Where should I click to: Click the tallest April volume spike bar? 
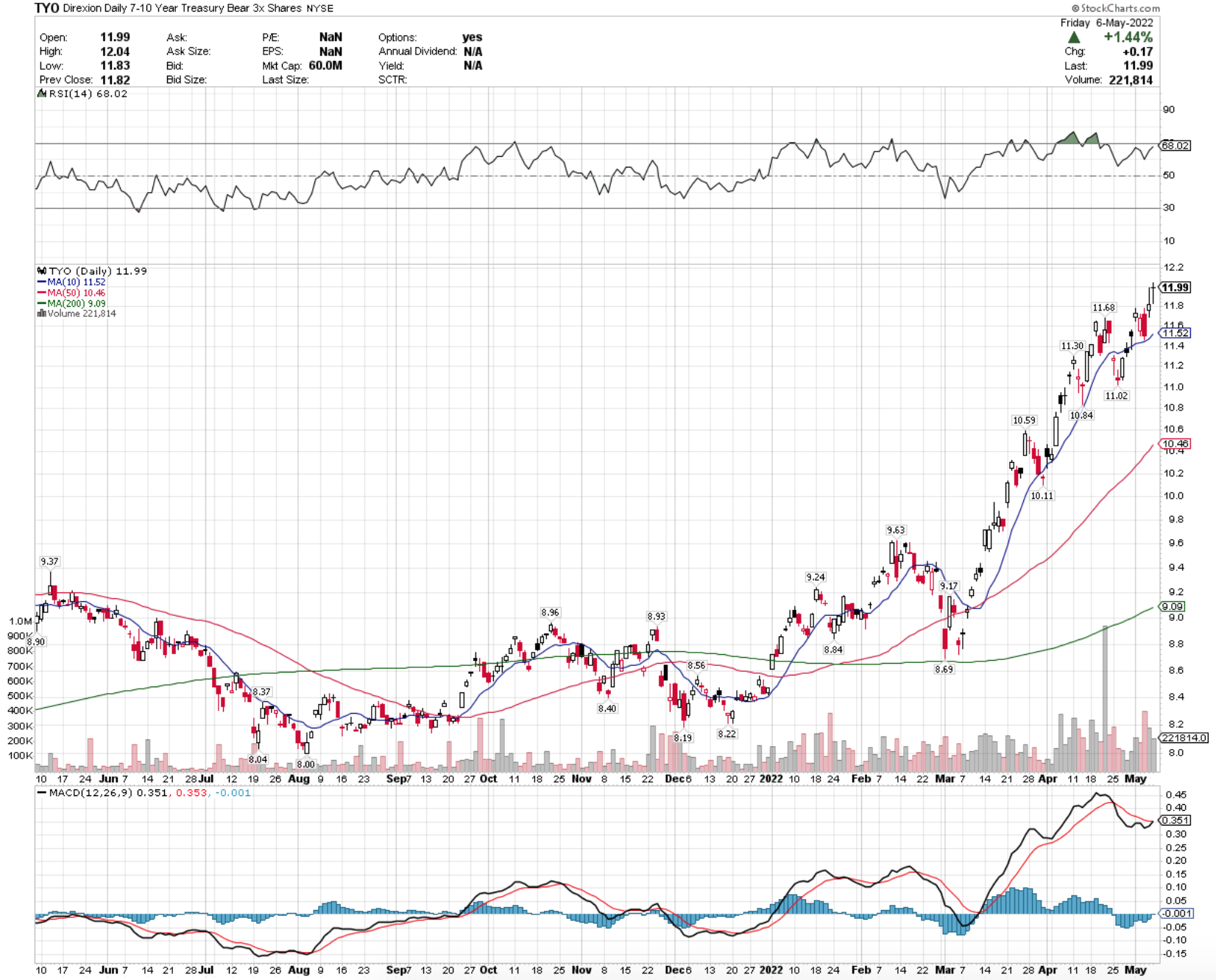tap(1105, 699)
